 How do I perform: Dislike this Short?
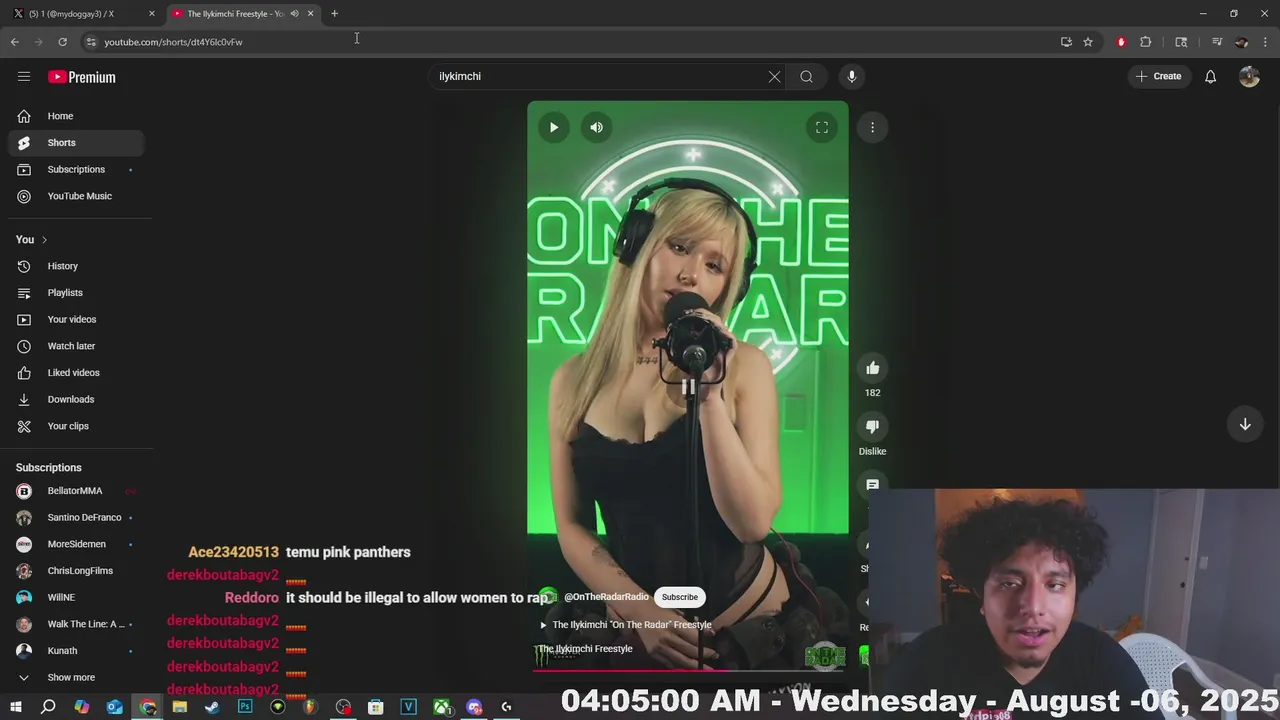click(872, 426)
